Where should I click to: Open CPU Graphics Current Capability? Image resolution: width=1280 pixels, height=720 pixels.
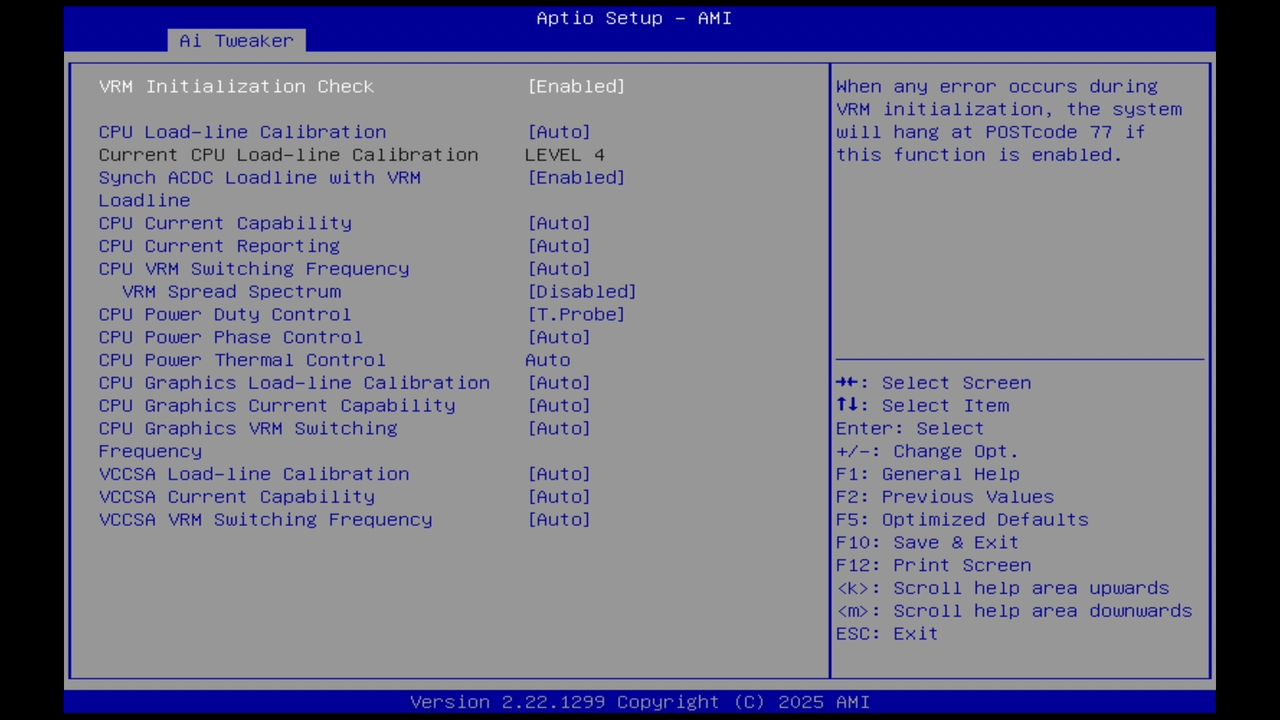coord(277,405)
